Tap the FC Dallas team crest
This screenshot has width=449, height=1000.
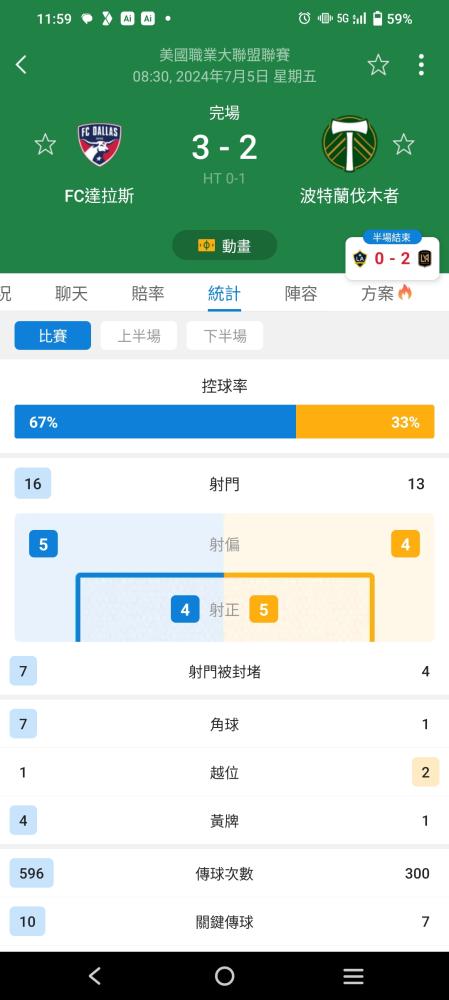pyautogui.click(x=99, y=145)
